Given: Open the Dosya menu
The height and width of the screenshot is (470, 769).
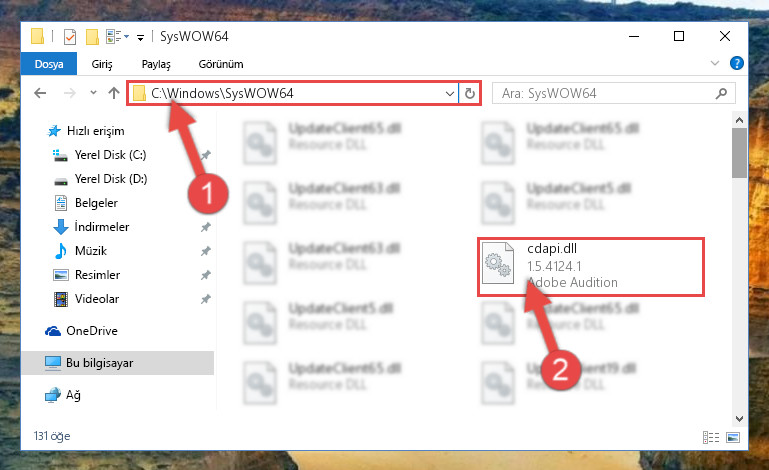Looking at the screenshot, I should click(x=49, y=64).
